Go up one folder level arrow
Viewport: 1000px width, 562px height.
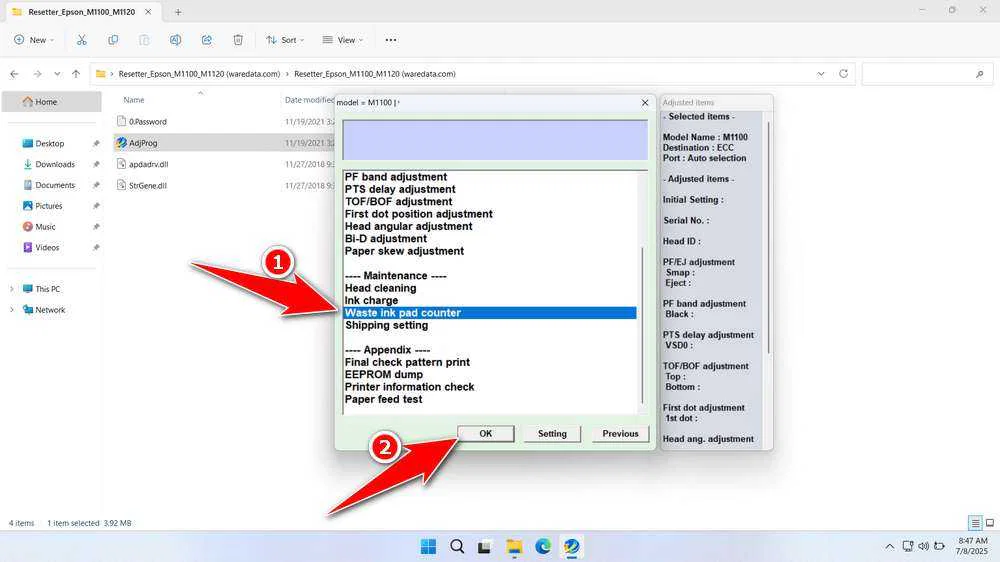point(76,74)
